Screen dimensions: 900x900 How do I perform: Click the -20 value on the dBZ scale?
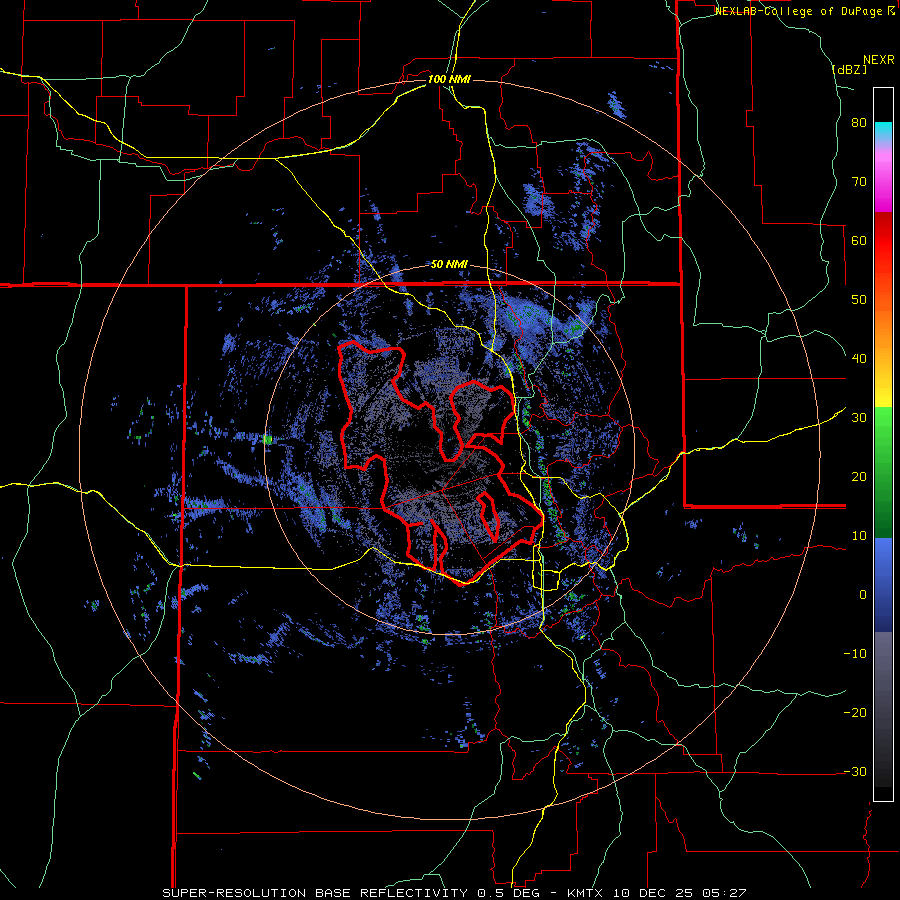point(855,712)
